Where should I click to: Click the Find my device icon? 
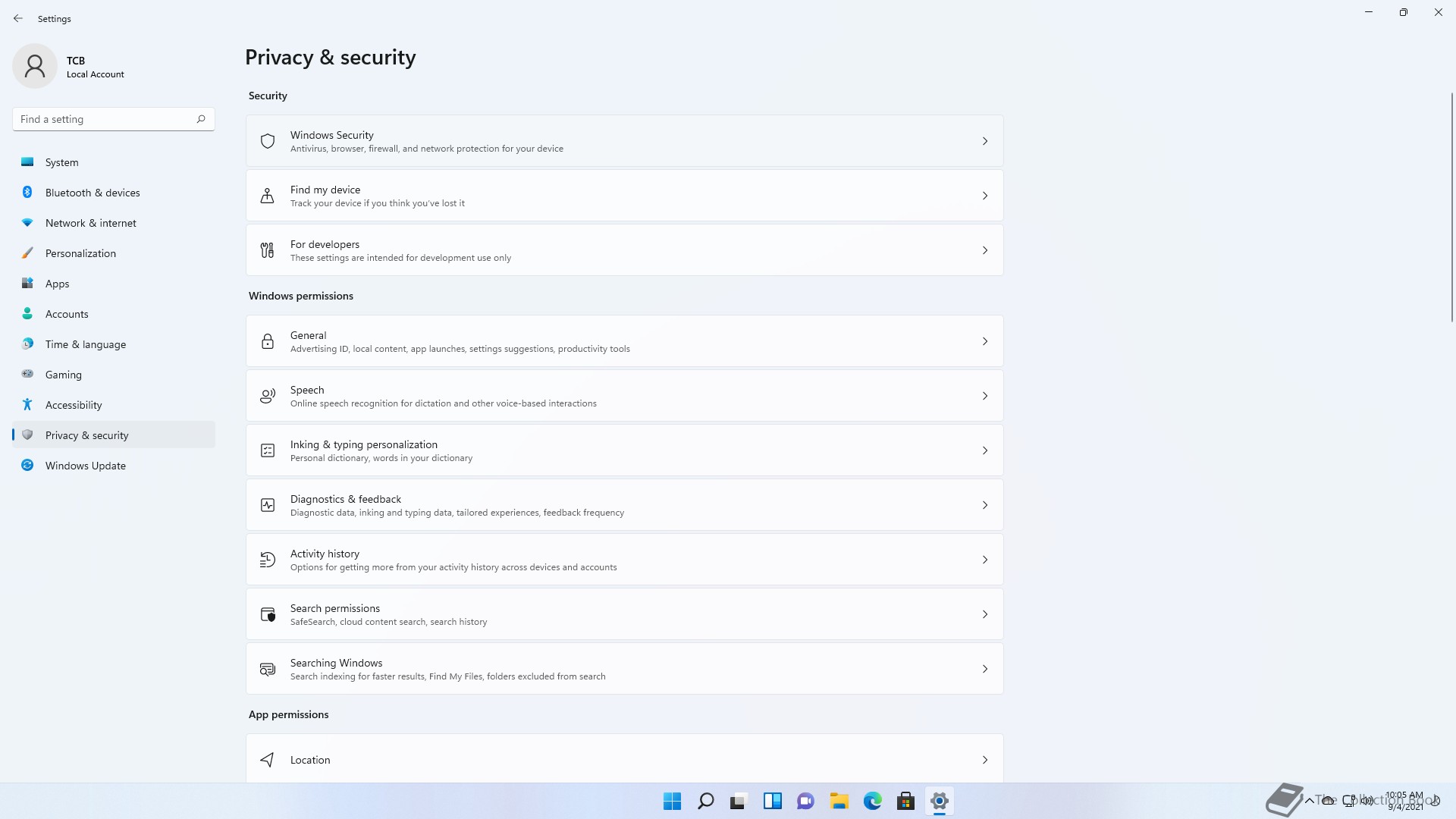[x=267, y=196]
